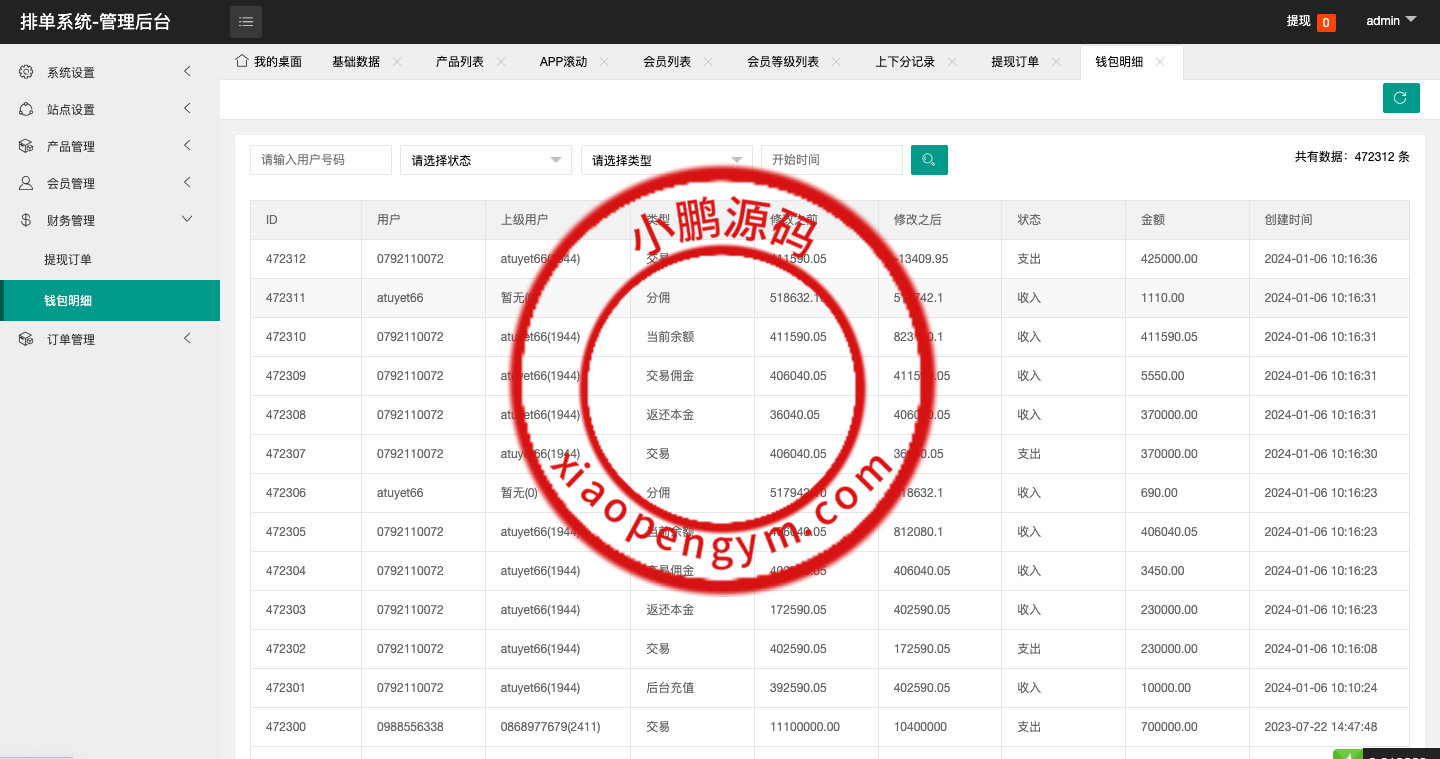Screen dimensions: 1440x759
Task: Click the 会员管理 person icon
Action: 26,183
